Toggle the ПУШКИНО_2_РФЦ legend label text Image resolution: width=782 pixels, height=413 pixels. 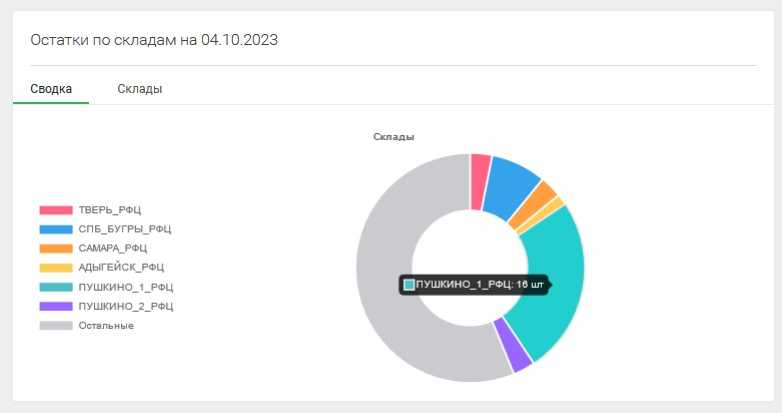pyautogui.click(x=126, y=306)
